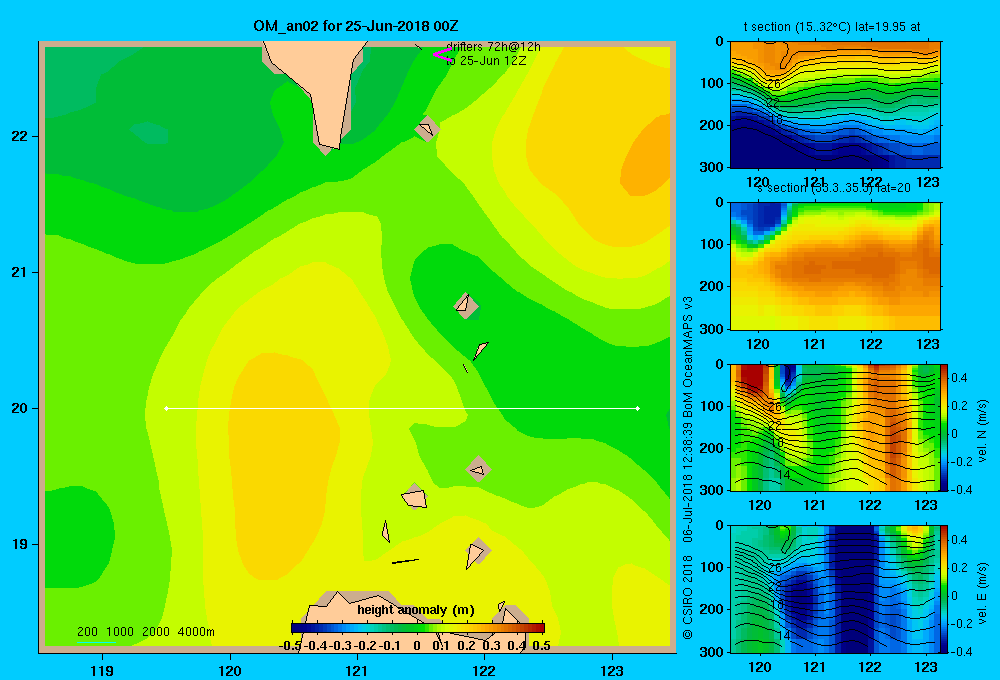Click the magenta drifter track marker
This screenshot has height=680, width=1000.
click(x=442, y=55)
